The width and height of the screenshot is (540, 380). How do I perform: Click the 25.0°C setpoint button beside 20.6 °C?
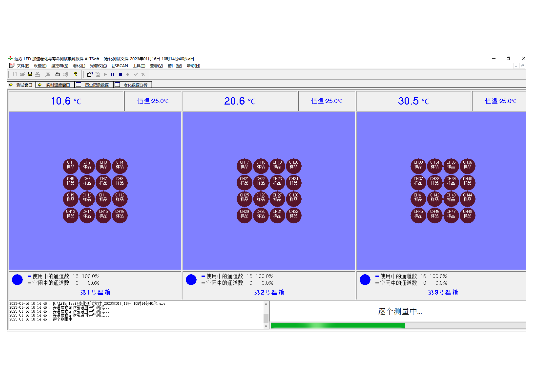[326, 101]
